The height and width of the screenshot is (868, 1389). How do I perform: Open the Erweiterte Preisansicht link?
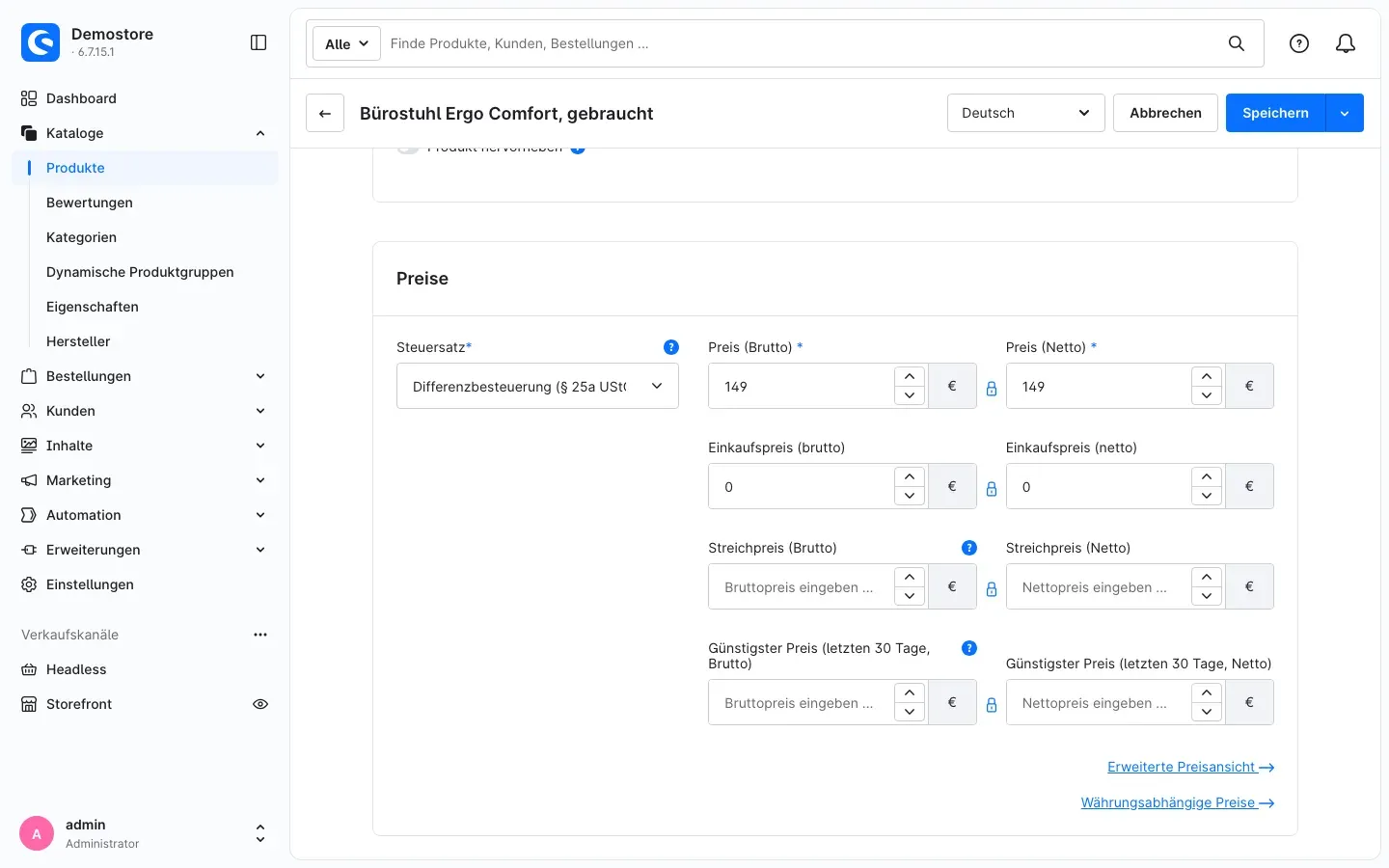point(1191,767)
